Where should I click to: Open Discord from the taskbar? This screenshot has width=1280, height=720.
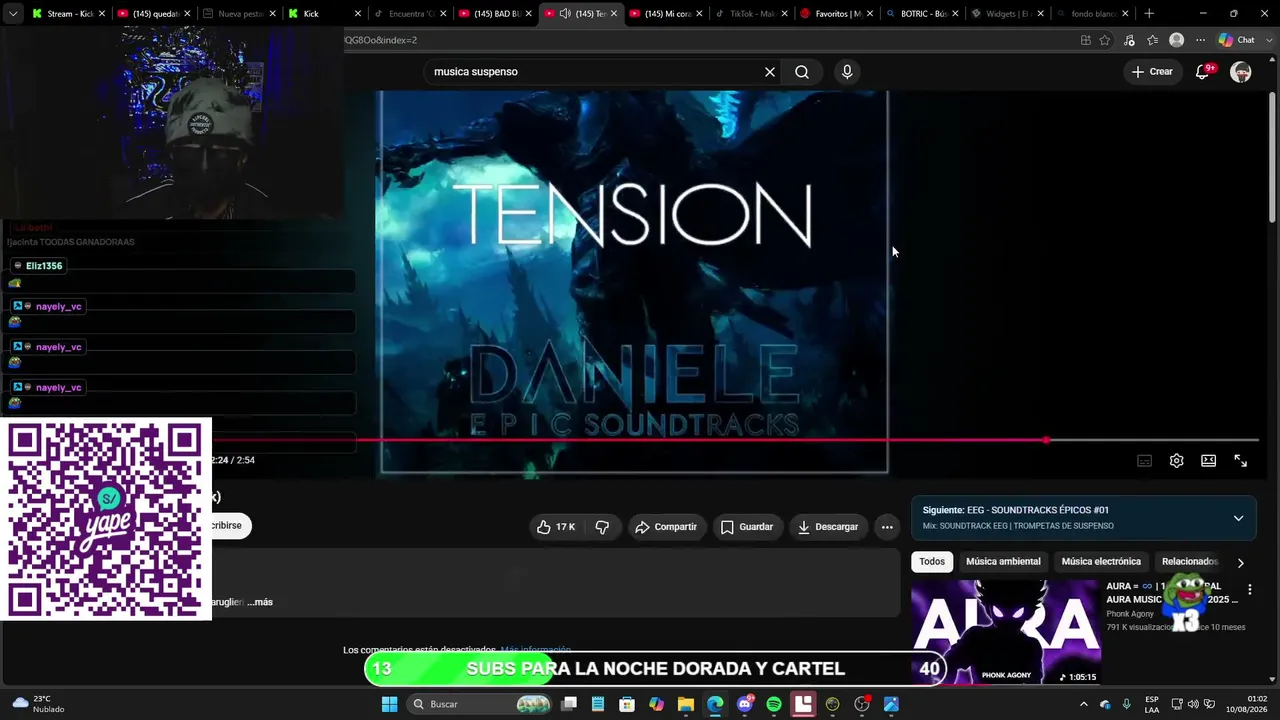[745, 704]
